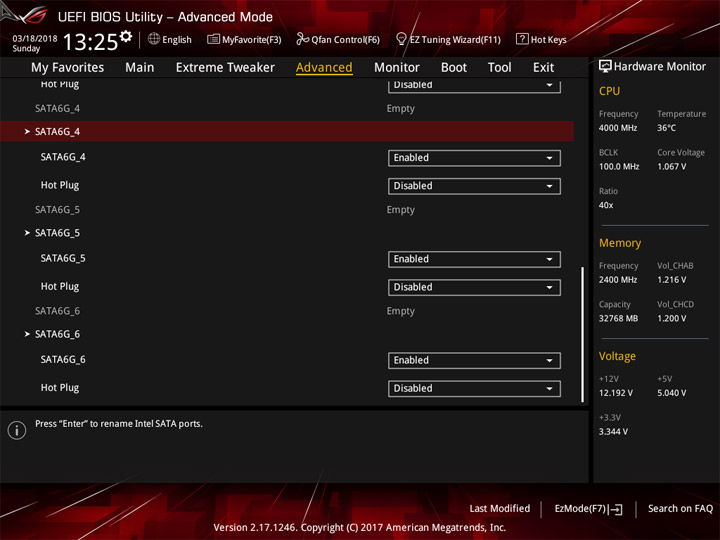
Task: Click the +5V value 5.040 V
Action: click(671, 393)
